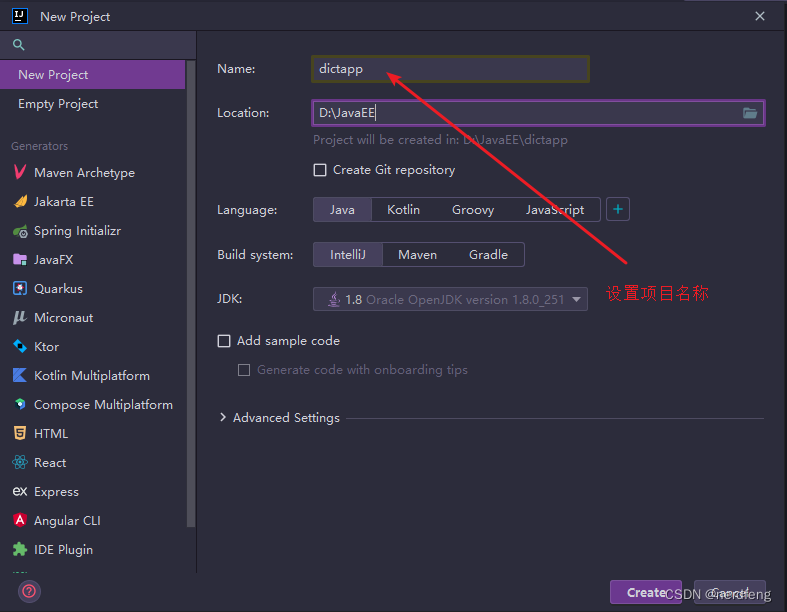Click the Compose Multiplatform icon
Viewport: 787px width, 612px height.
(x=20, y=404)
